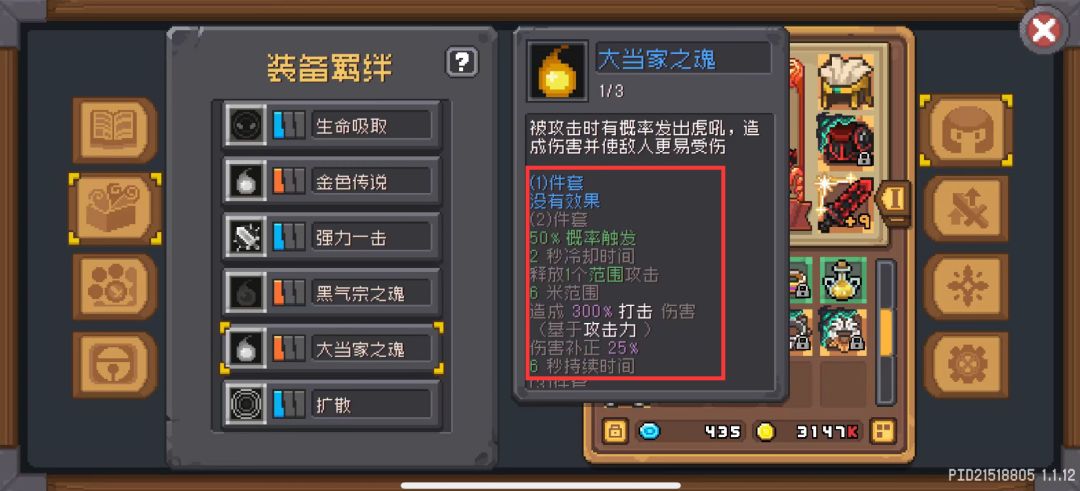Select the 生命吸取 set bonus entry
The image size is (1080, 491).
[331, 125]
